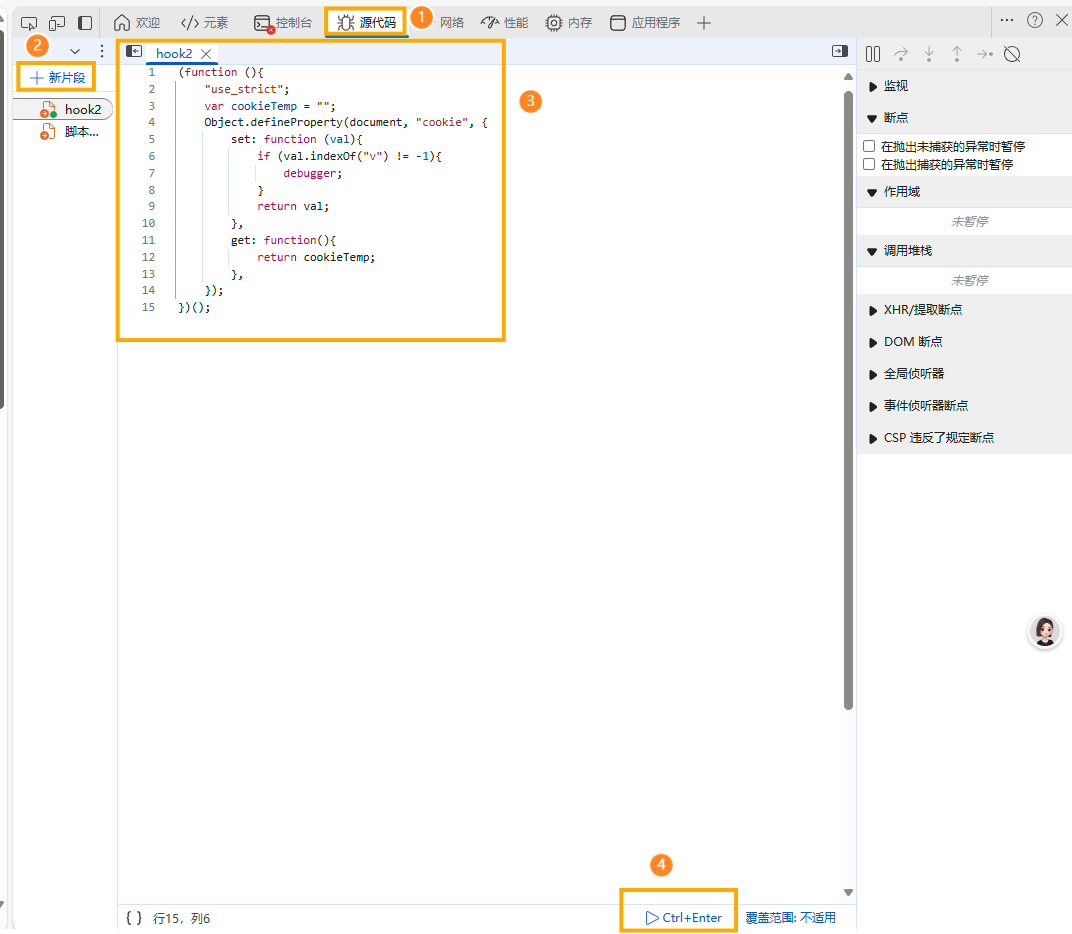Expand the DOM 断点 section
Viewport: 1072px width, 934px height.
tap(964, 342)
